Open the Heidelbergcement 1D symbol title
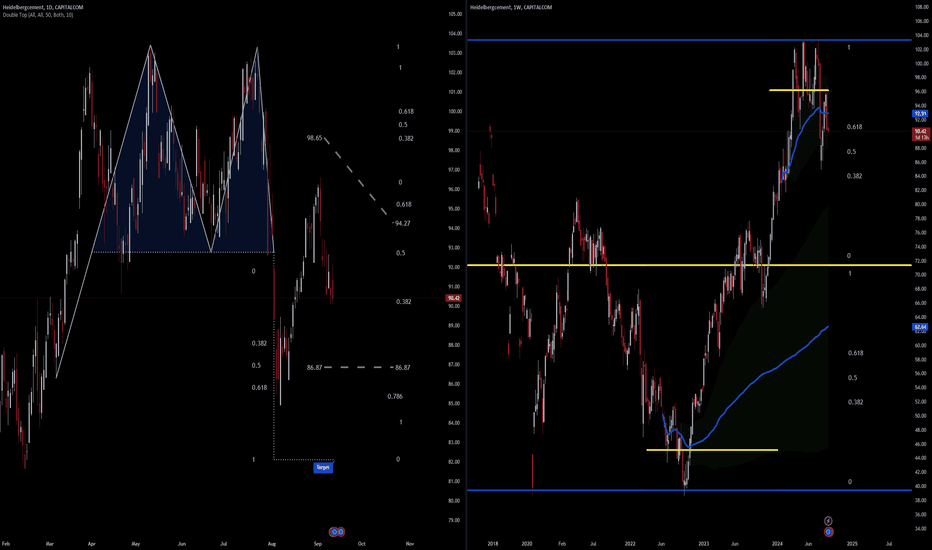This screenshot has width=932, height=550. point(43,8)
